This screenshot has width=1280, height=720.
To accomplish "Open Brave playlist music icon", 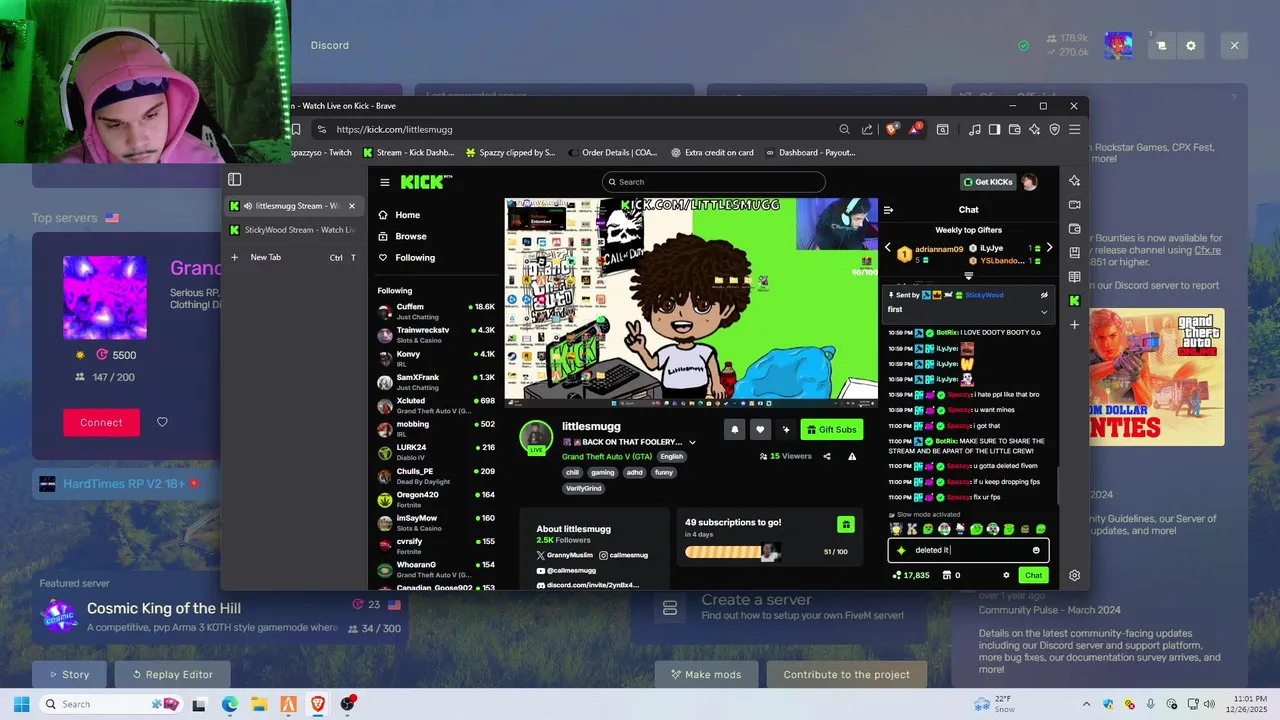I will click(x=974, y=129).
